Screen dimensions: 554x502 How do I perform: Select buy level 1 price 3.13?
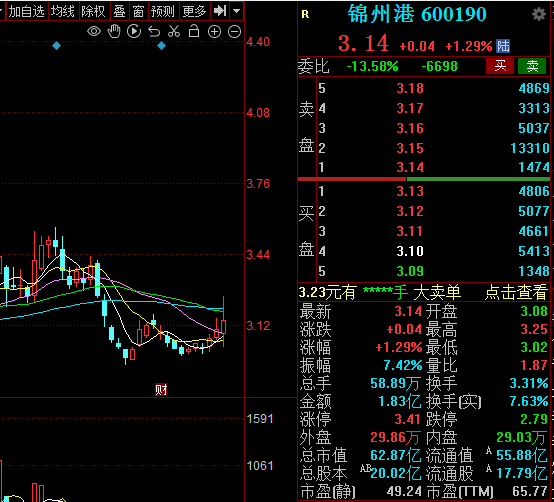pyautogui.click(x=410, y=191)
